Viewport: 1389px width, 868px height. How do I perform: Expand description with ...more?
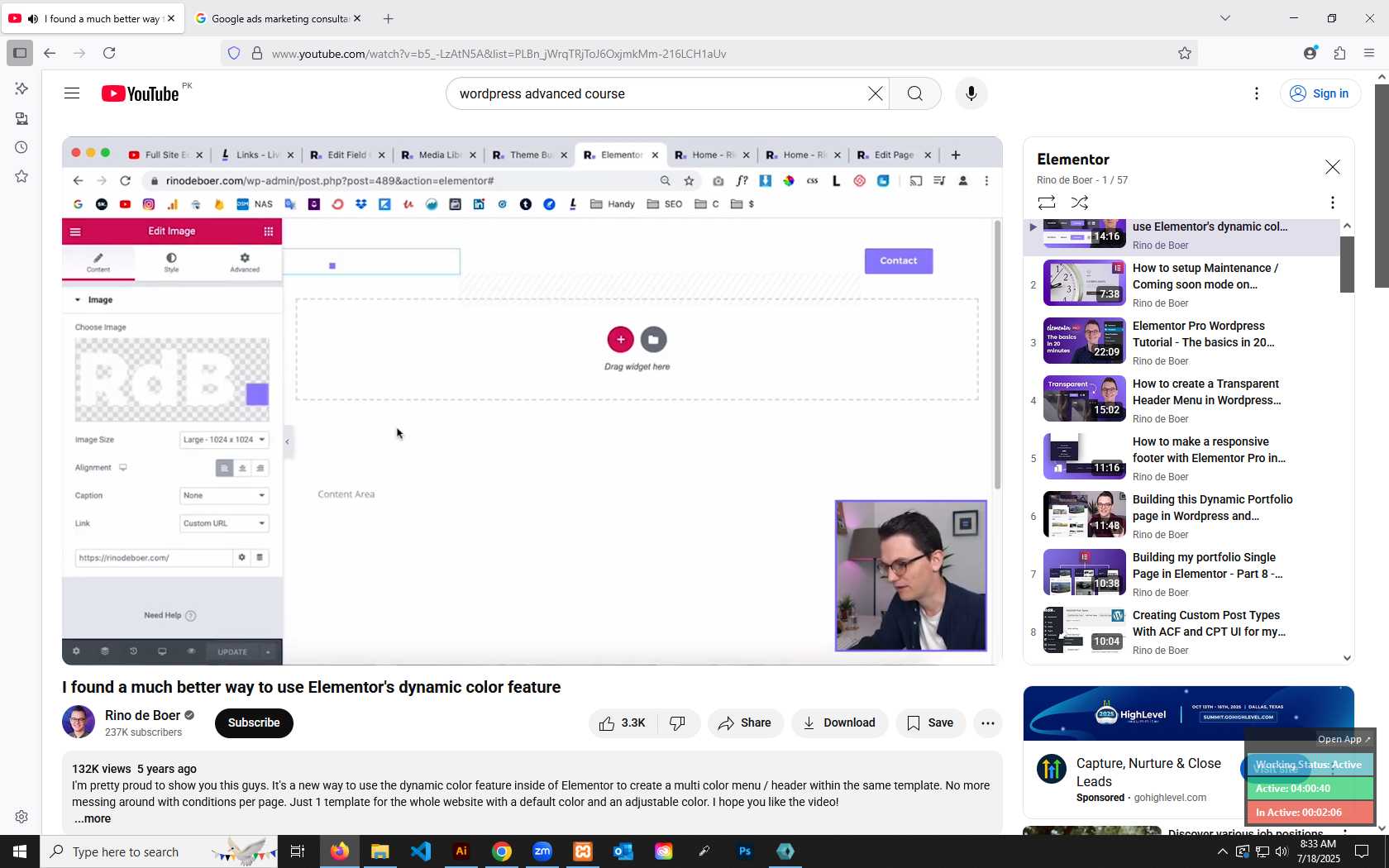(x=92, y=818)
